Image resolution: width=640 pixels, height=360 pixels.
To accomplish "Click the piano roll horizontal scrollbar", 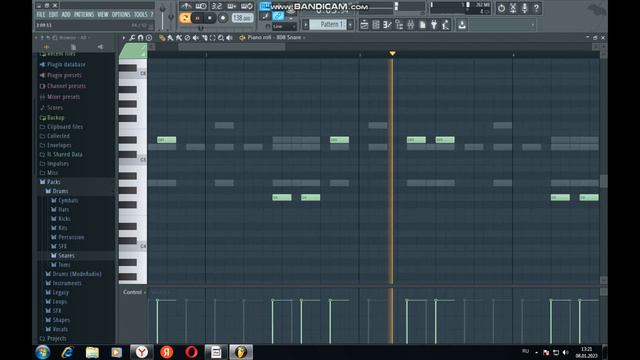I will point(231,47).
